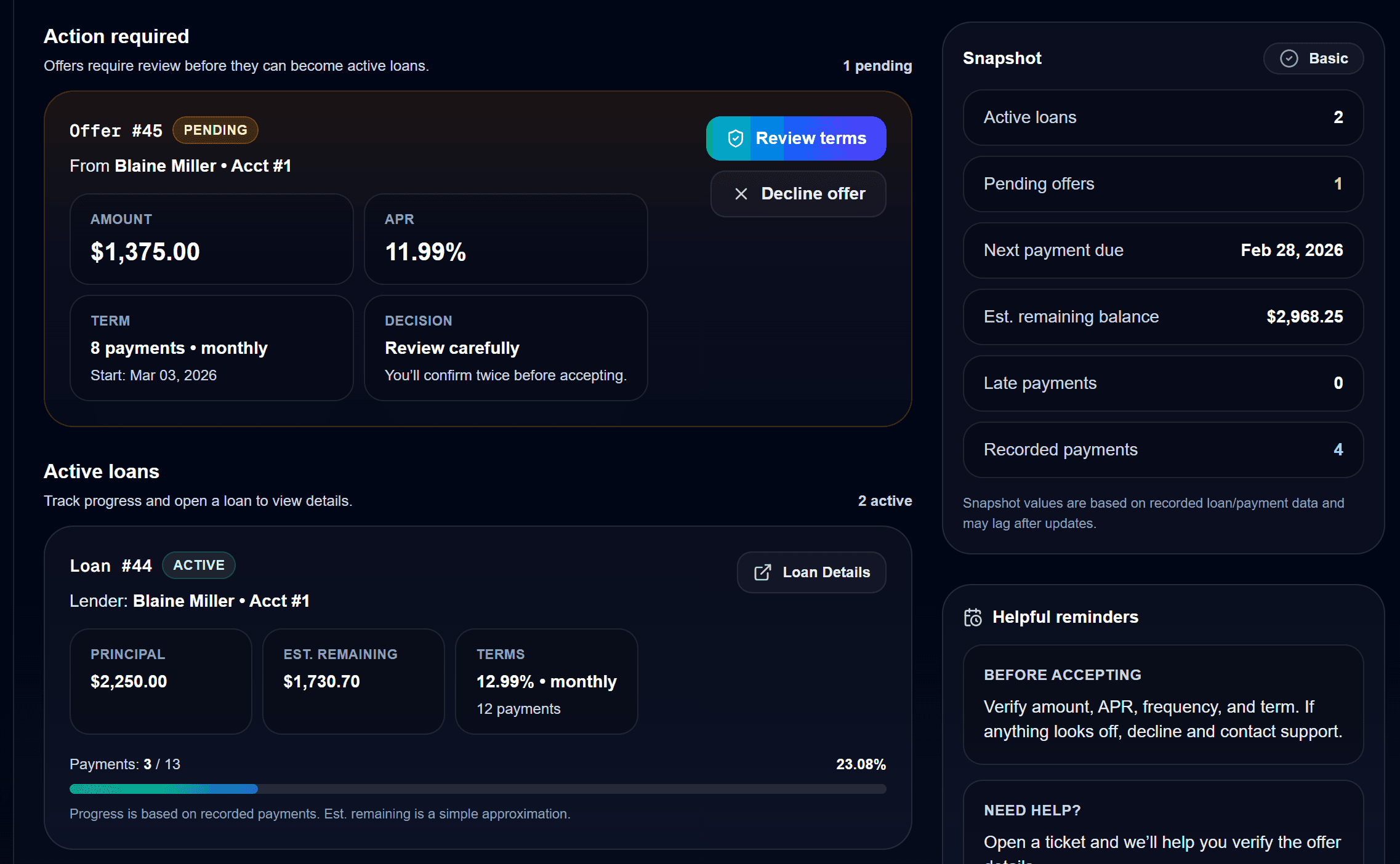1400x864 pixels.
Task: Click Review terms for Offer #45
Action: click(796, 138)
